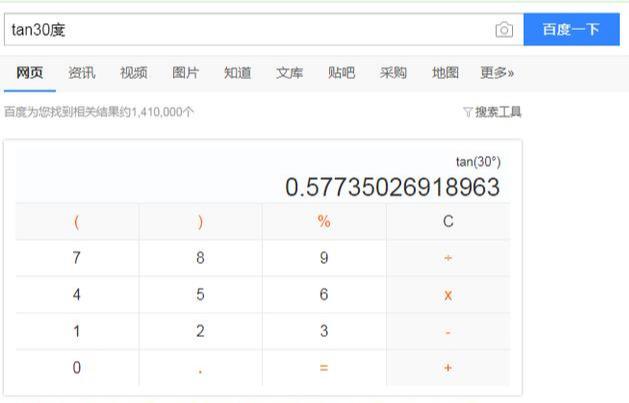Click calculator digit 7
629x403 pixels.
pos(77,258)
